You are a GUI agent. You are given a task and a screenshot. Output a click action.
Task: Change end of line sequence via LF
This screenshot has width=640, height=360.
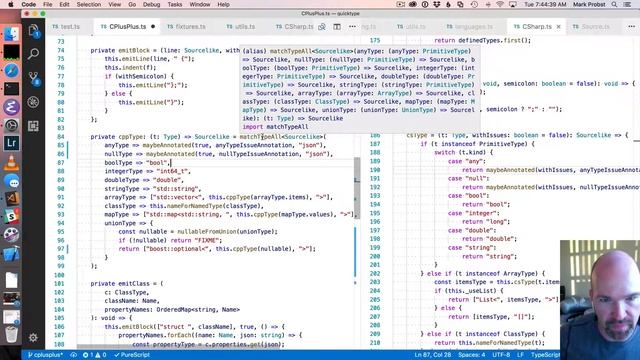520,355
